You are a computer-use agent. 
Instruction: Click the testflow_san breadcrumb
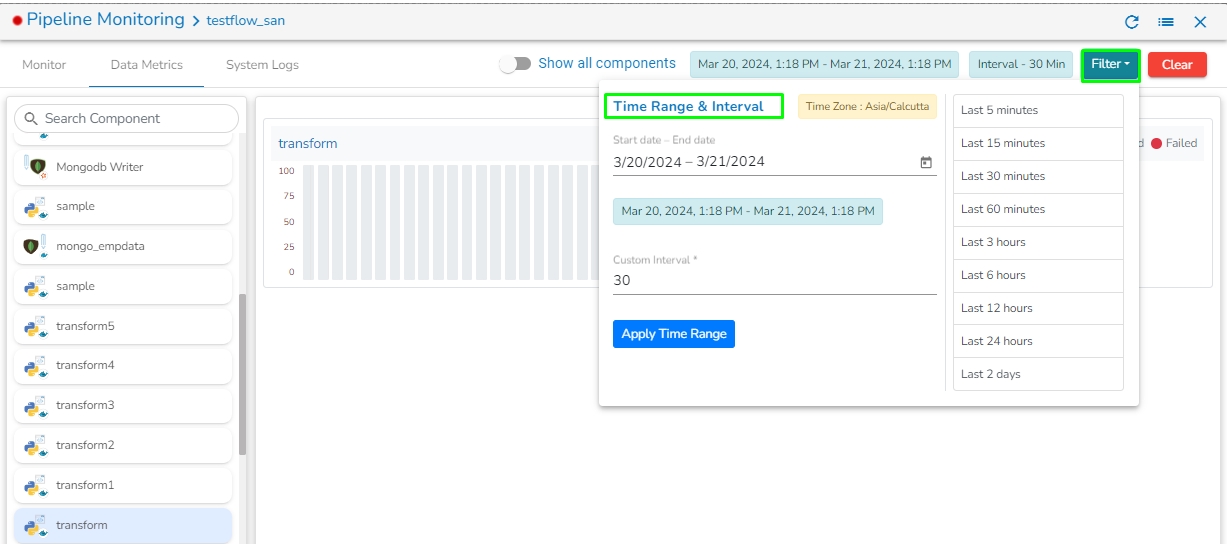tap(246, 21)
